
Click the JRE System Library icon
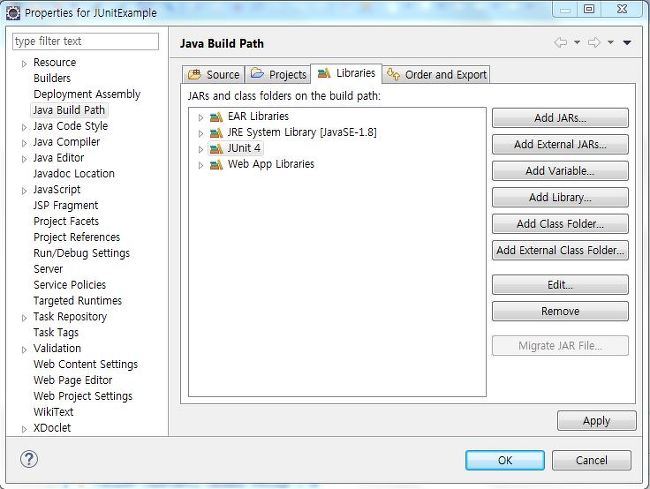pyautogui.click(x=216, y=133)
